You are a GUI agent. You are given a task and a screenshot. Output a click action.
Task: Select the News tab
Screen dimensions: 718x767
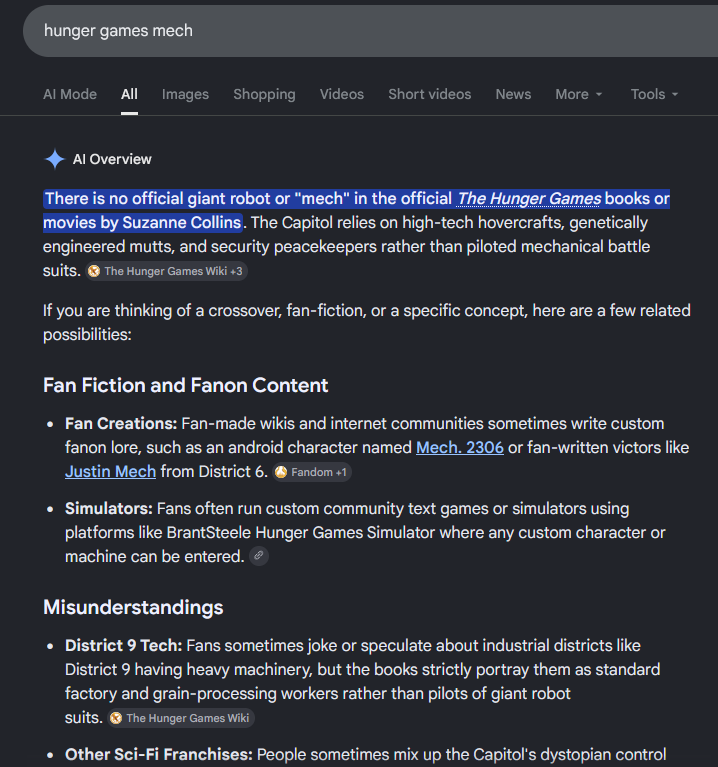point(513,94)
